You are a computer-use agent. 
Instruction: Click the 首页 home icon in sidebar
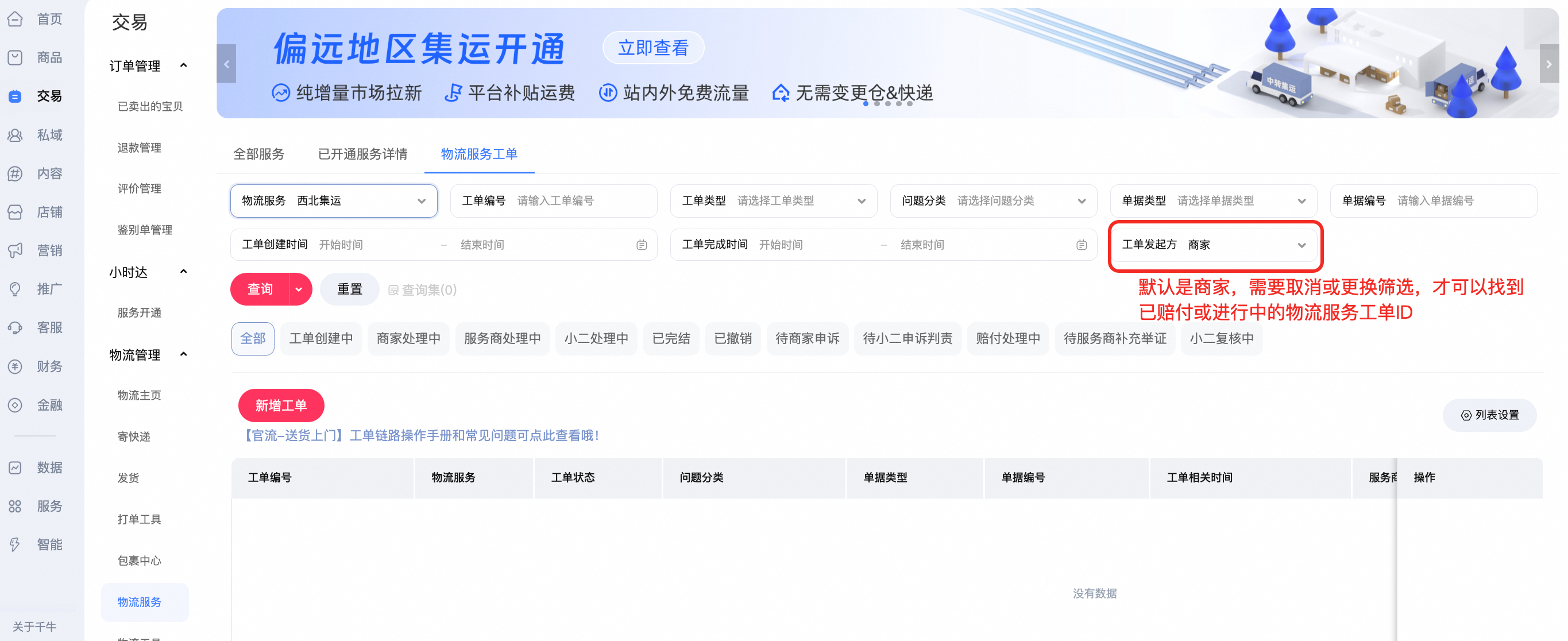[15, 19]
